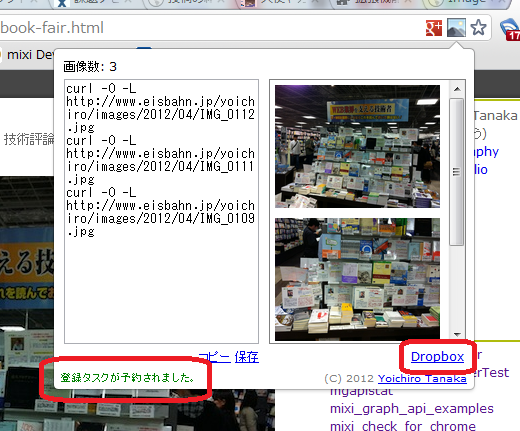
Task: Click the Dropbox link
Action: (x=437, y=357)
